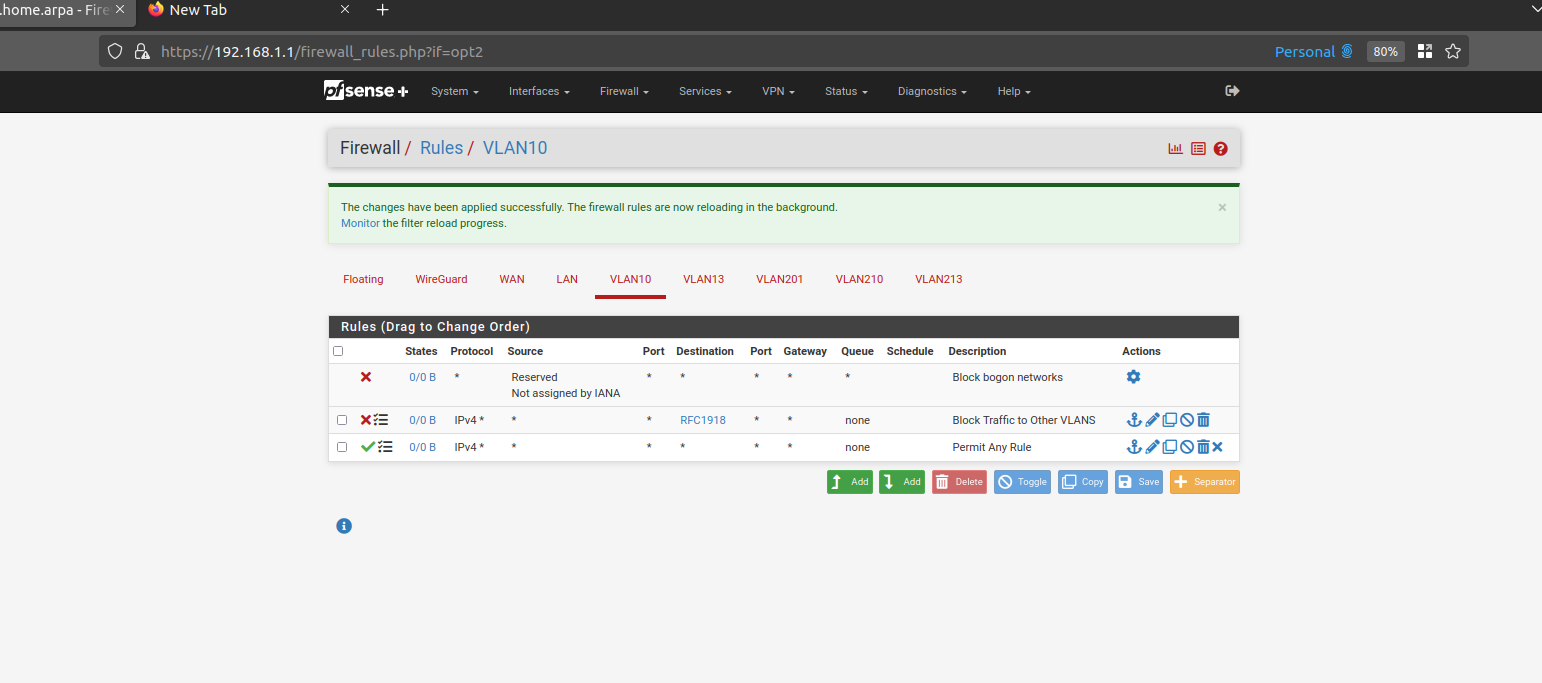The image size is (1542, 683).
Task: Open the 80% zoom level indicator
Action: [x=1385, y=51]
